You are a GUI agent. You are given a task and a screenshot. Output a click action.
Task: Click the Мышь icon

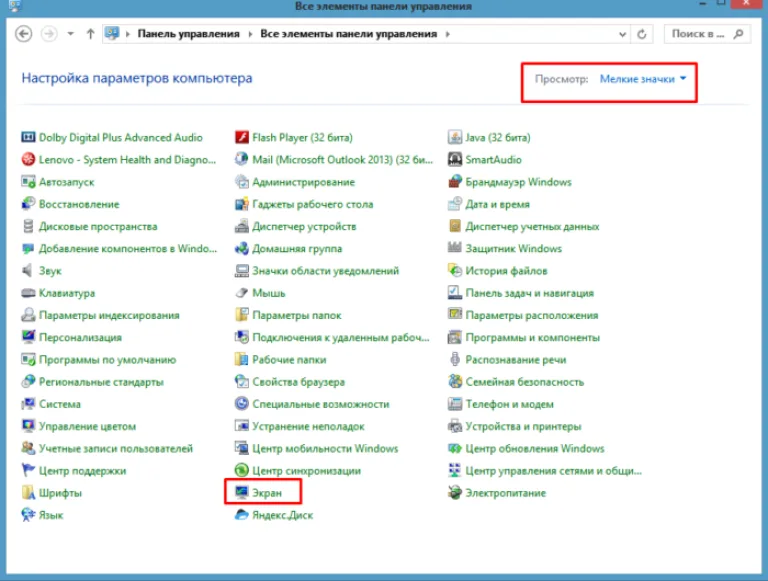tap(241, 293)
